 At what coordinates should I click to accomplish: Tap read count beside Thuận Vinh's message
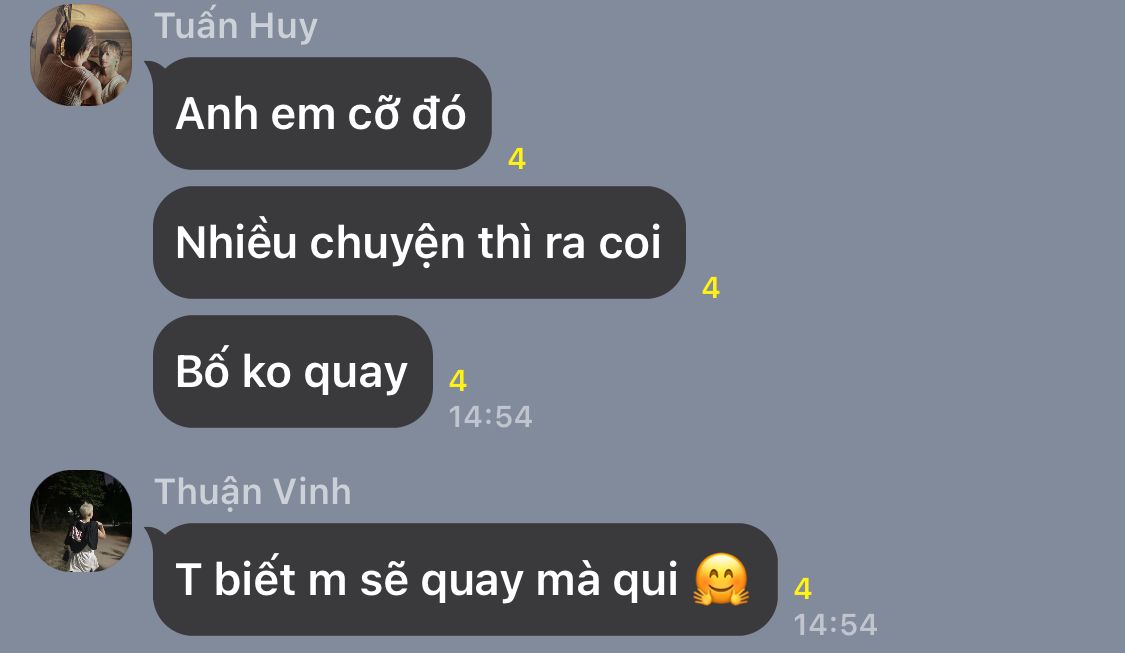point(803,588)
